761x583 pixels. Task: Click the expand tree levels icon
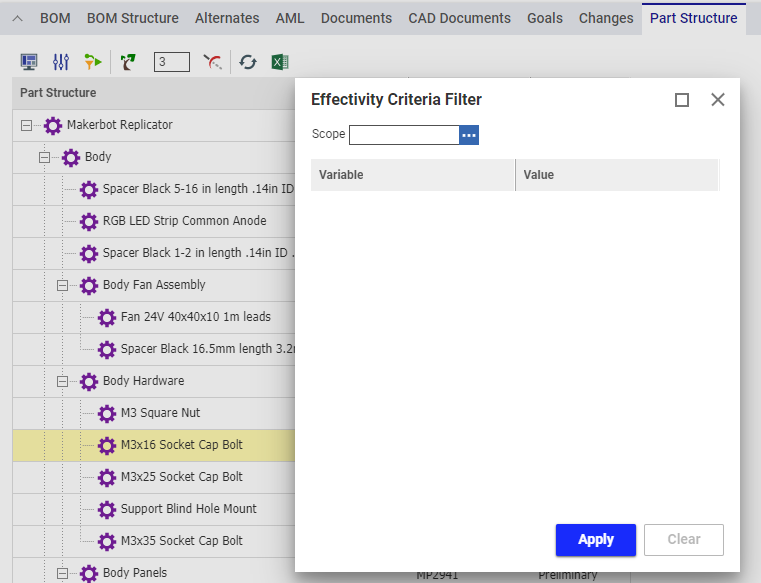pos(128,62)
